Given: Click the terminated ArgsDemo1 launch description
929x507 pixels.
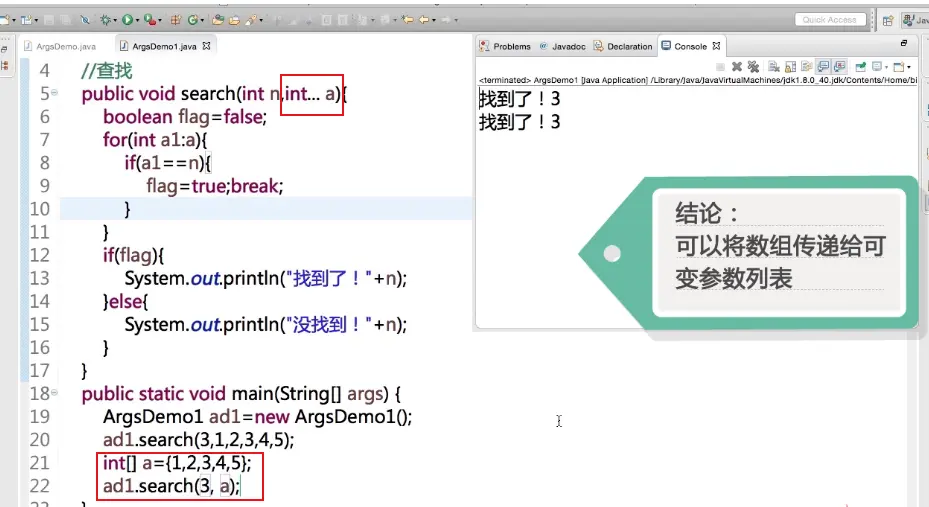Looking at the screenshot, I should [x=697, y=80].
